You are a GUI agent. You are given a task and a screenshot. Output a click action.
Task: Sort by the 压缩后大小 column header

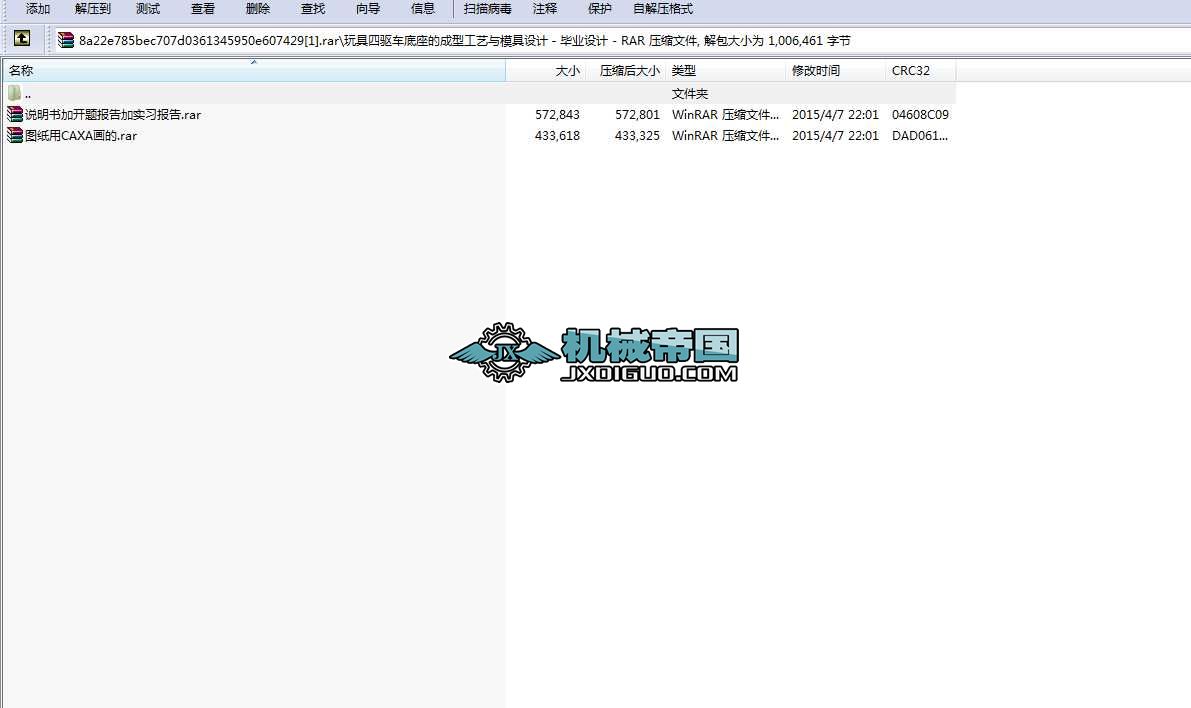pyautogui.click(x=626, y=71)
